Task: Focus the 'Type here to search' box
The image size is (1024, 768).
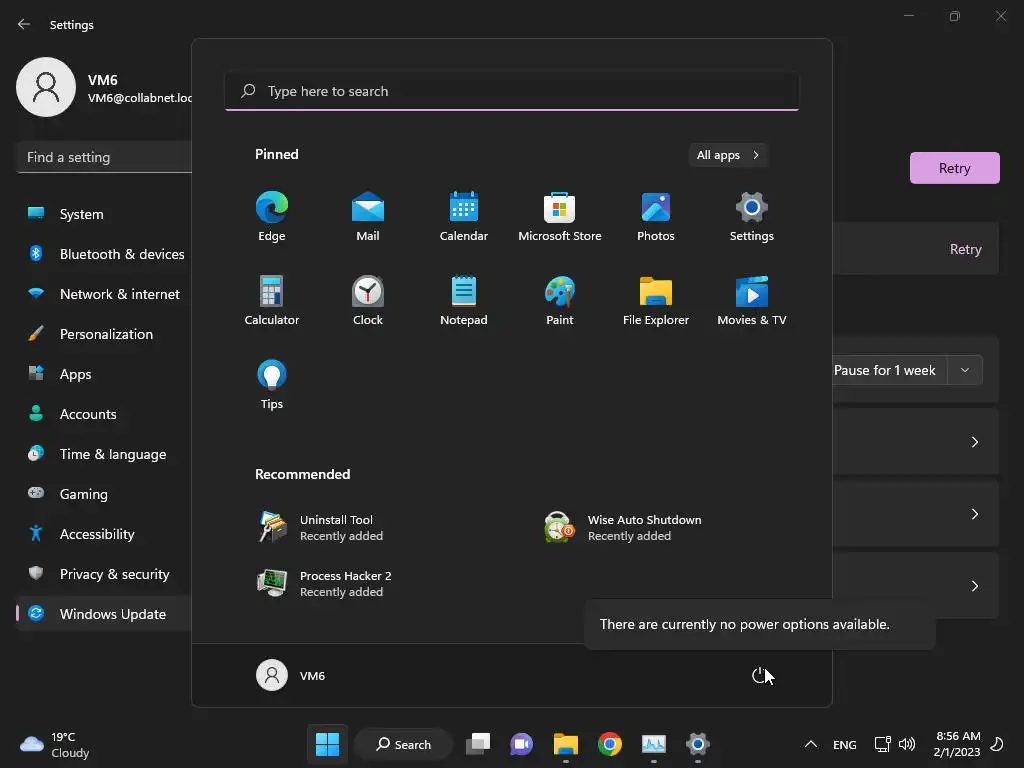Action: click(511, 91)
